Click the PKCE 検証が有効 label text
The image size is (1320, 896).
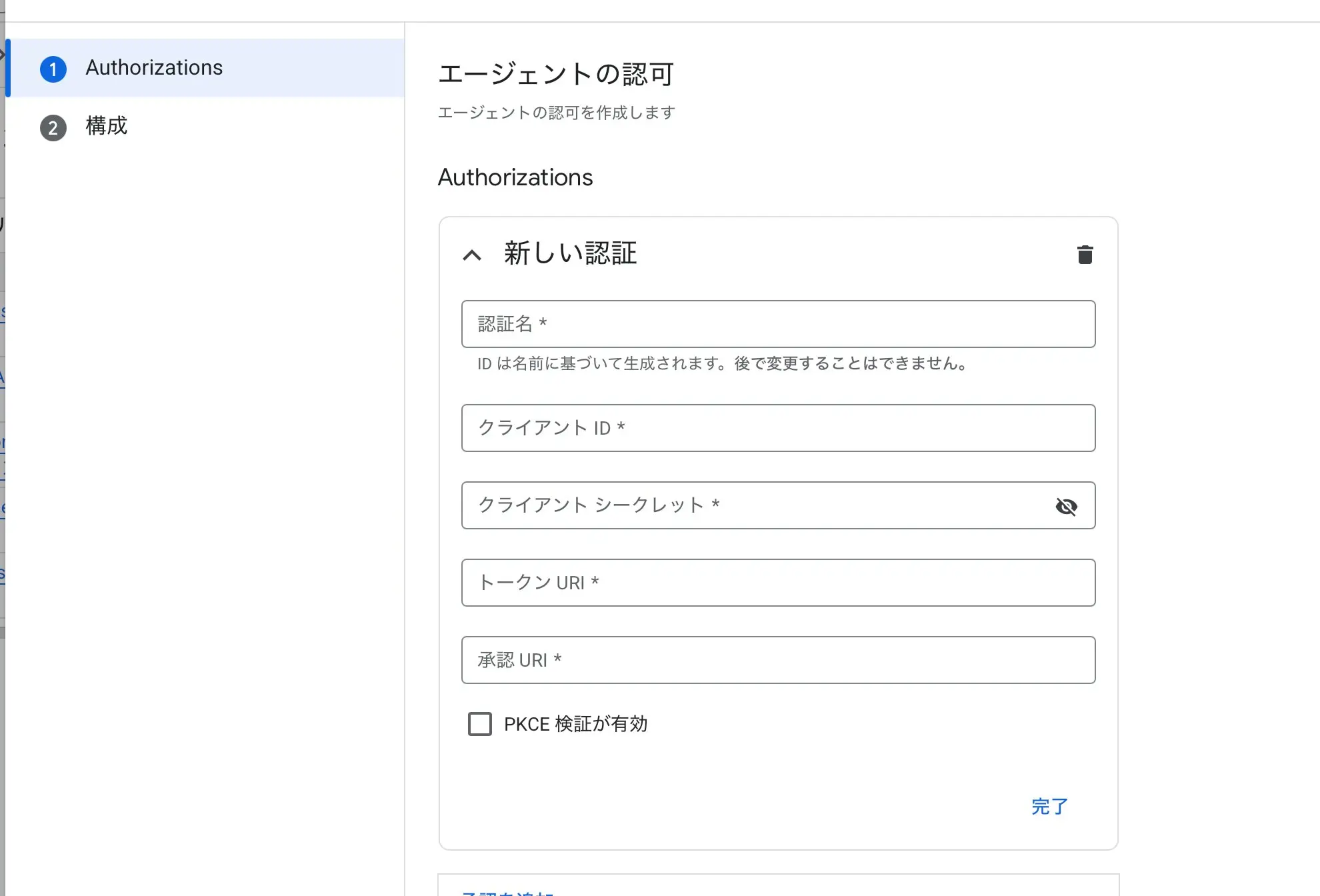pyautogui.click(x=575, y=724)
